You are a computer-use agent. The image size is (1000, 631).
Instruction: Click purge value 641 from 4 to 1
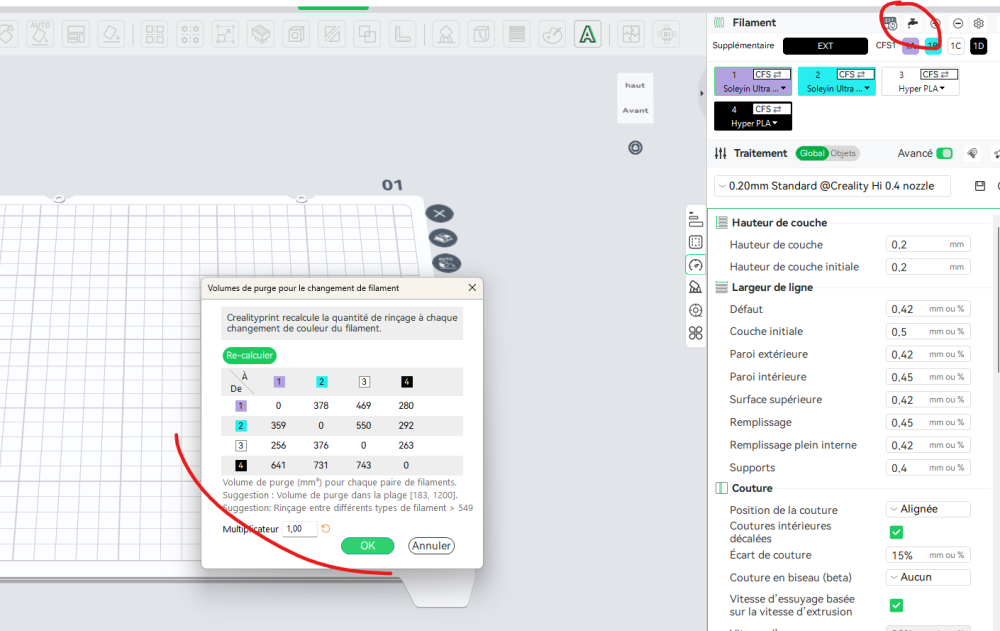pyautogui.click(x=278, y=465)
